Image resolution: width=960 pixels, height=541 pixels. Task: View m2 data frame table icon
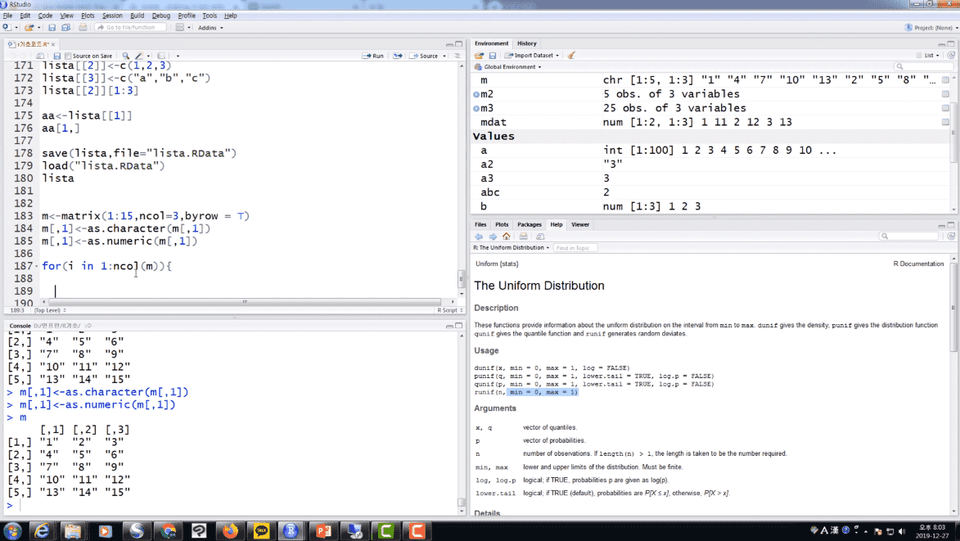[945, 94]
